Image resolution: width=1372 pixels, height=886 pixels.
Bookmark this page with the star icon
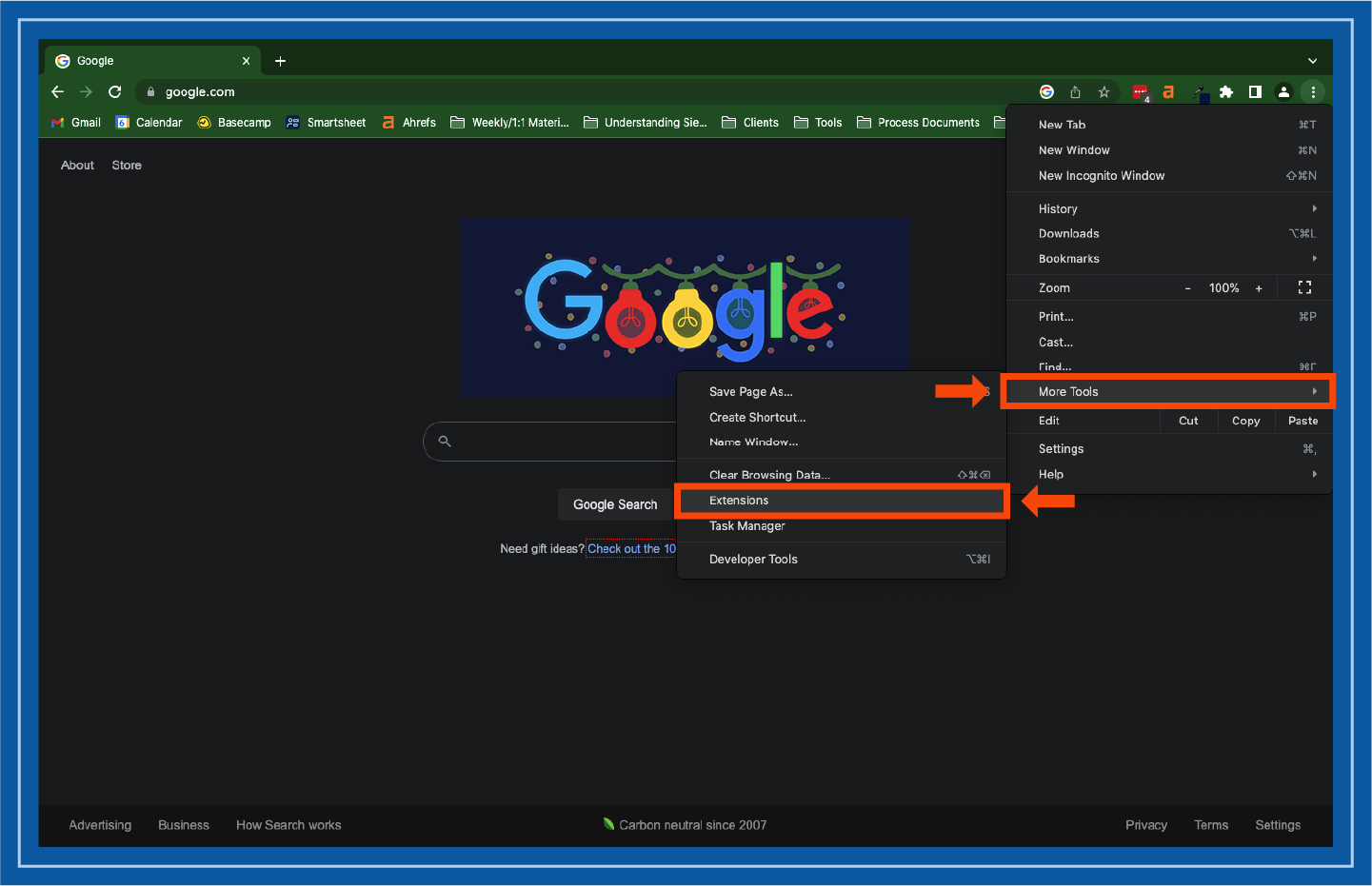point(1104,92)
